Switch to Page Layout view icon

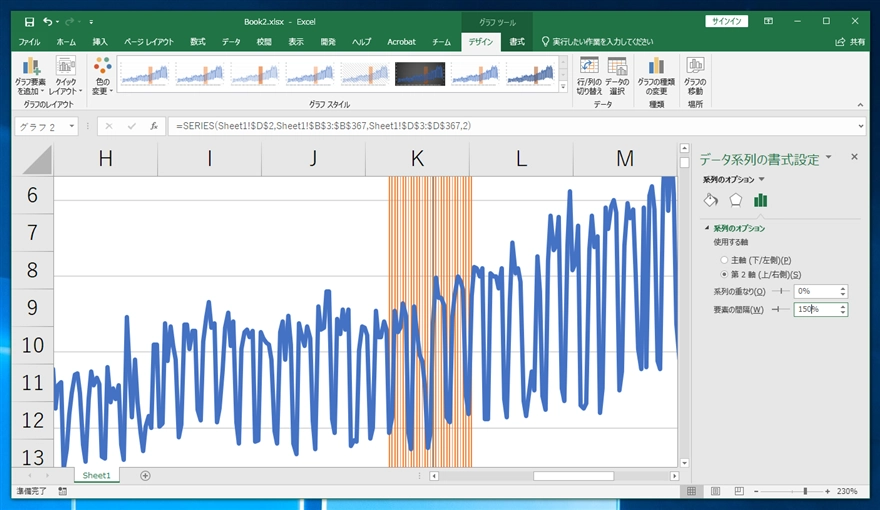(x=715, y=491)
